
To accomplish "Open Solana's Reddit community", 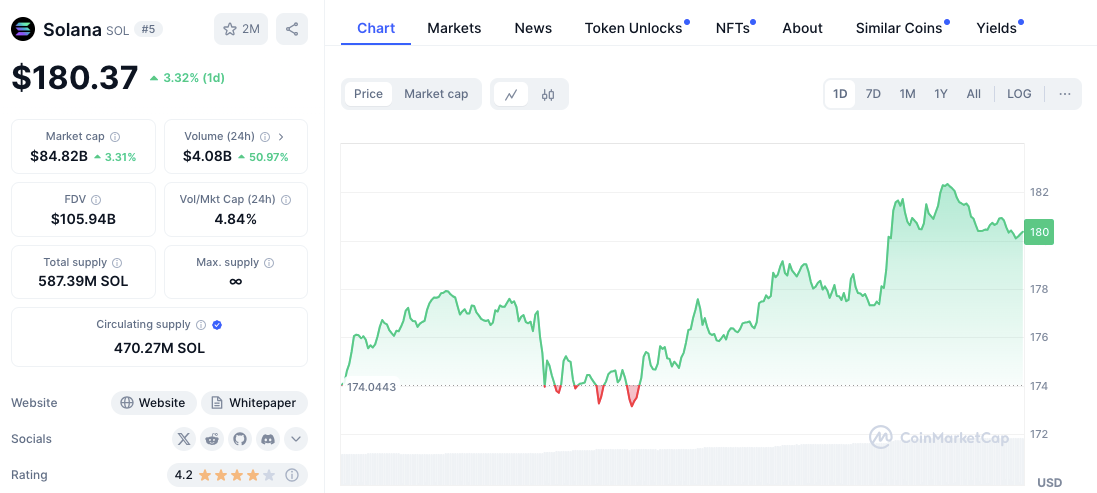I will (211, 439).
